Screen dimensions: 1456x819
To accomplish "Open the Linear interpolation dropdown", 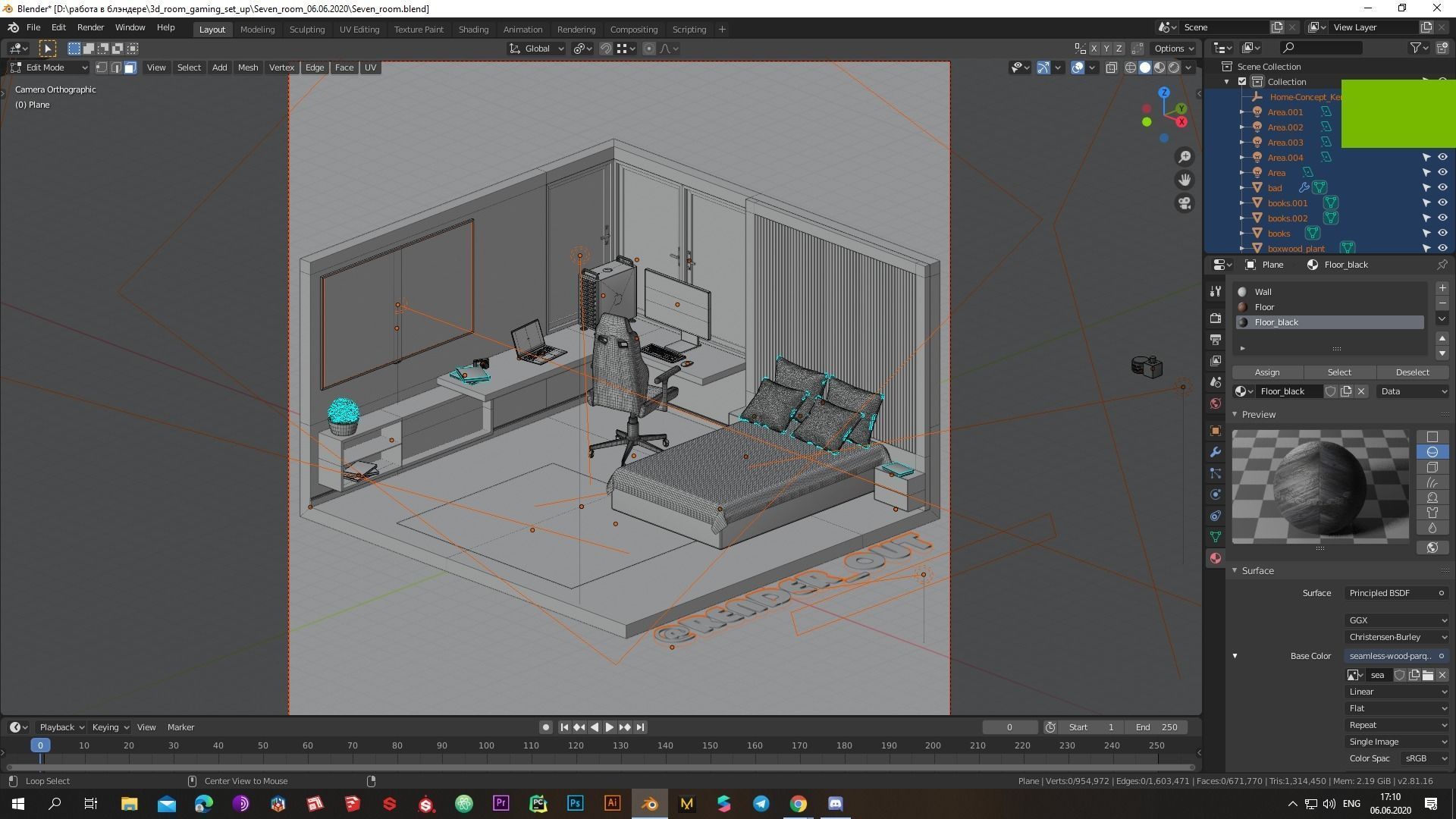I will pos(1397,692).
